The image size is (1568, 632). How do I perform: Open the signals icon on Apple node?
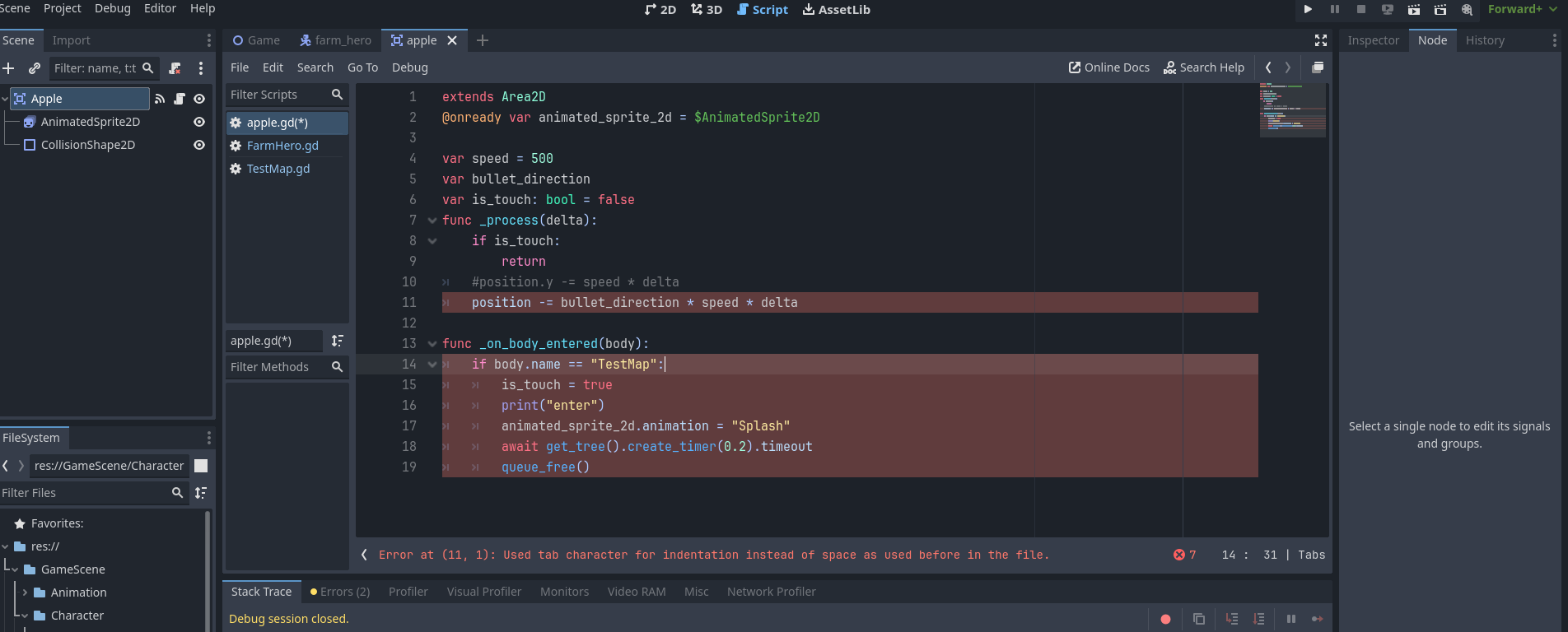[160, 99]
